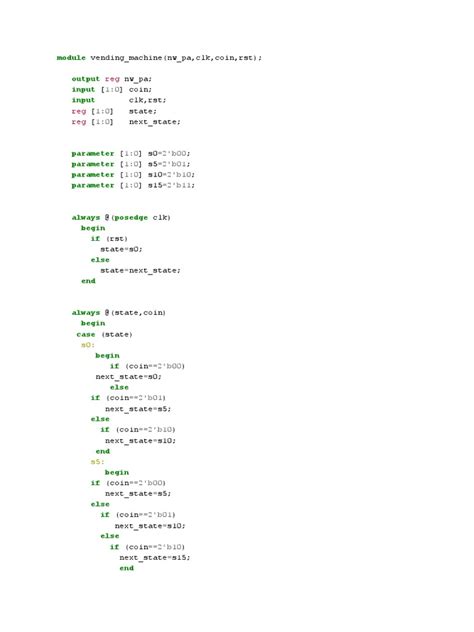The image size is (474, 632).
Task: Select the 'output reg nw_pa' line
Action: 112,79
